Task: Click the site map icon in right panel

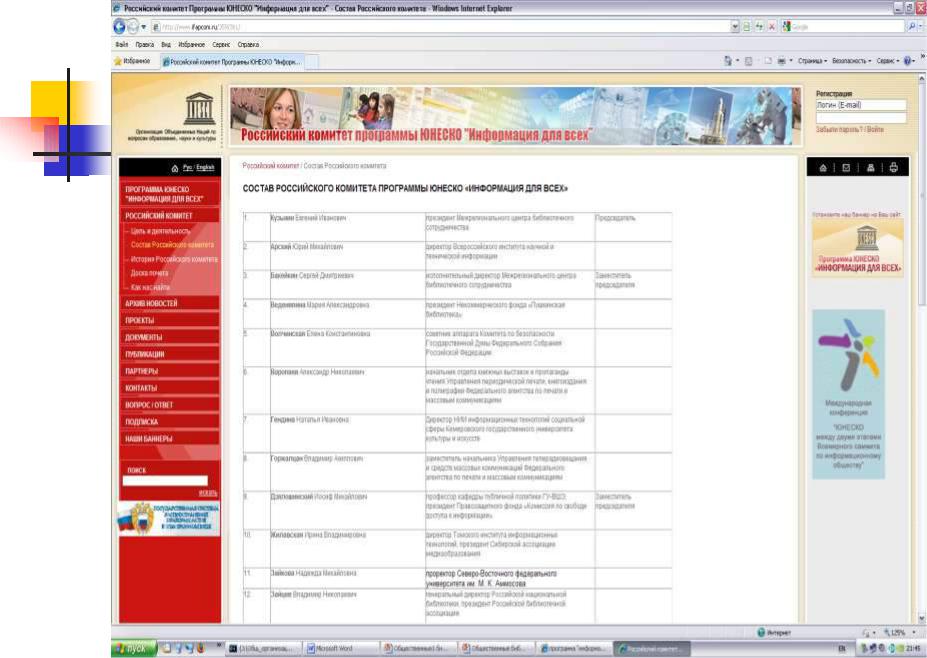Action: coord(870,168)
